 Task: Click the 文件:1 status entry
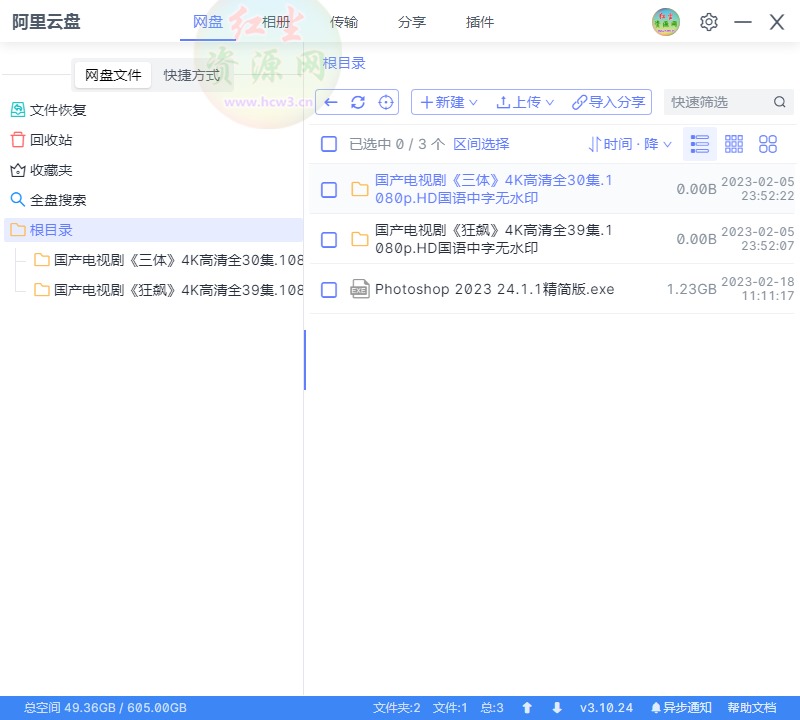450,708
